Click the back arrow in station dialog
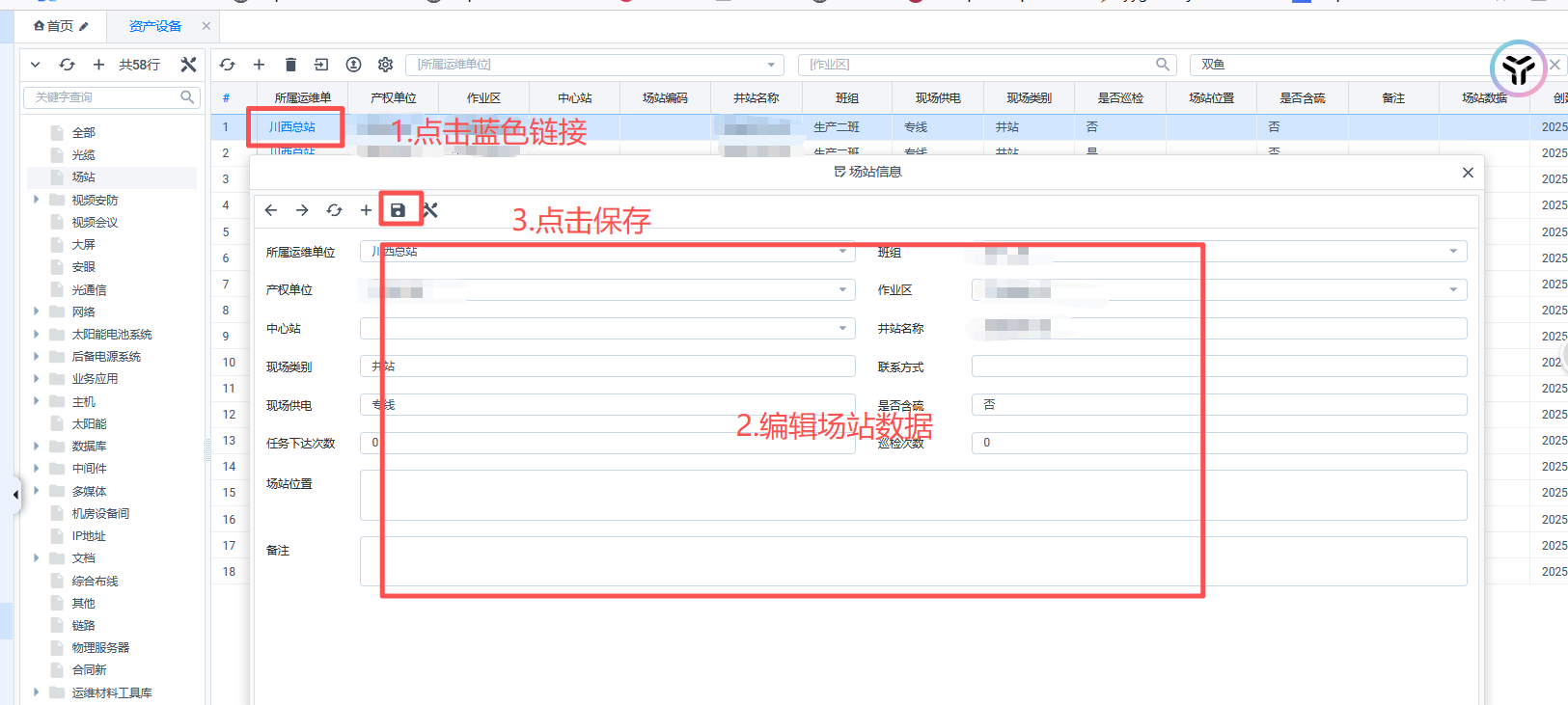This screenshot has height=705, width=1568. coord(271,210)
